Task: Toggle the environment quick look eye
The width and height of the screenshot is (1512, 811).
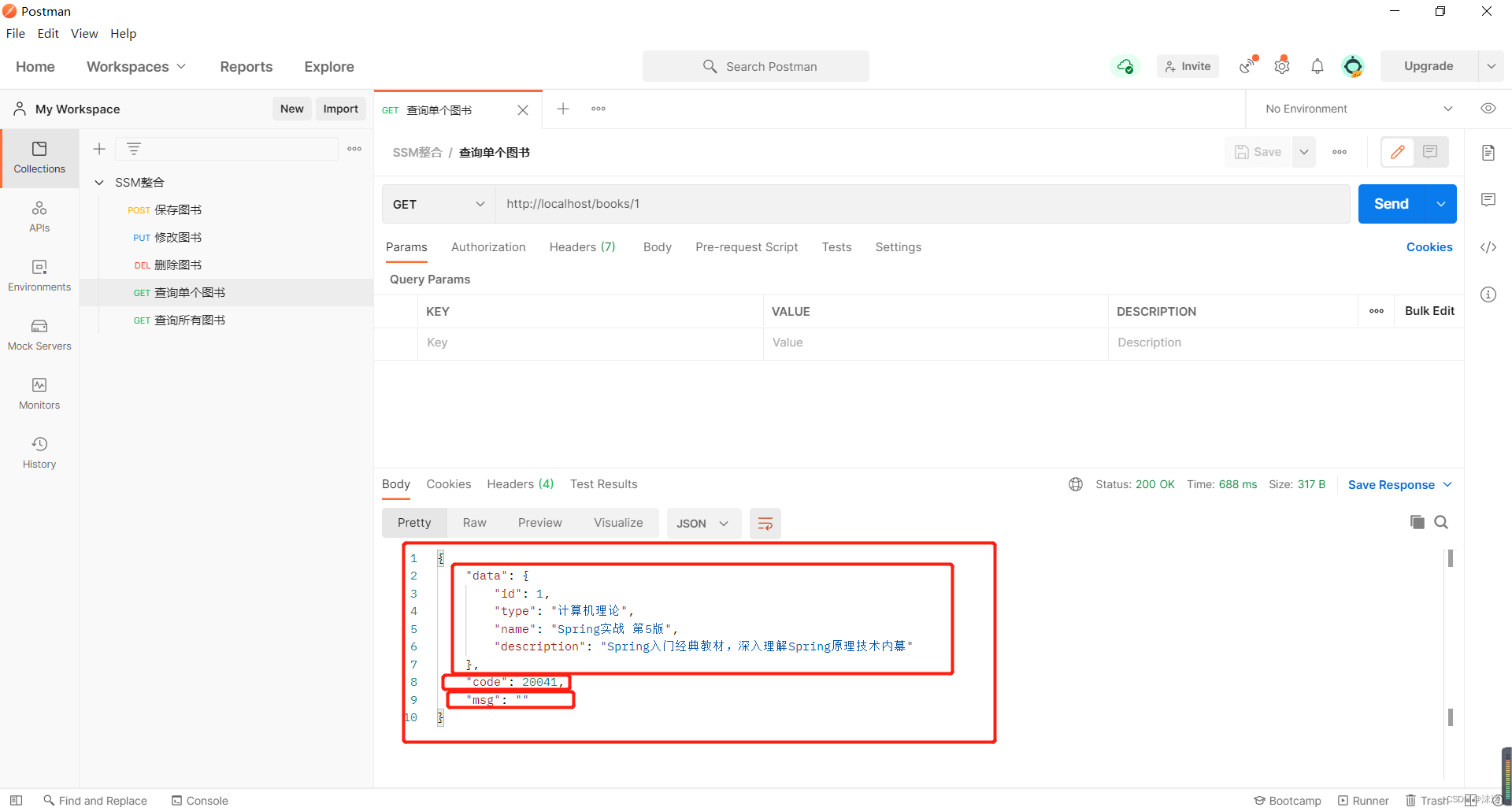Action: tap(1488, 109)
